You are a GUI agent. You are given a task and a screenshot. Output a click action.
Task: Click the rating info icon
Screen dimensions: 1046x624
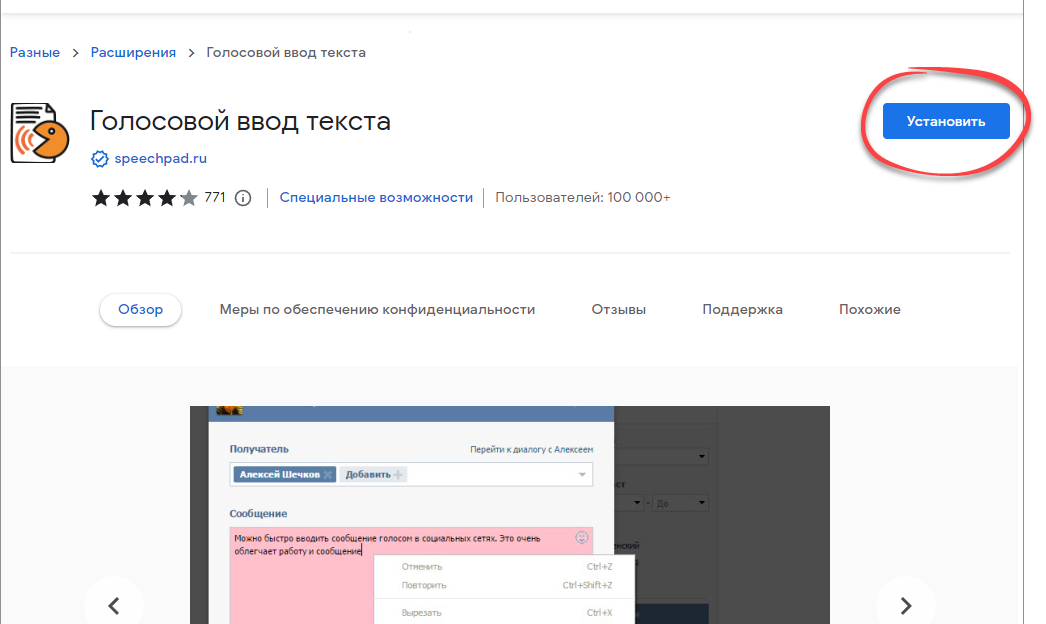pos(243,198)
